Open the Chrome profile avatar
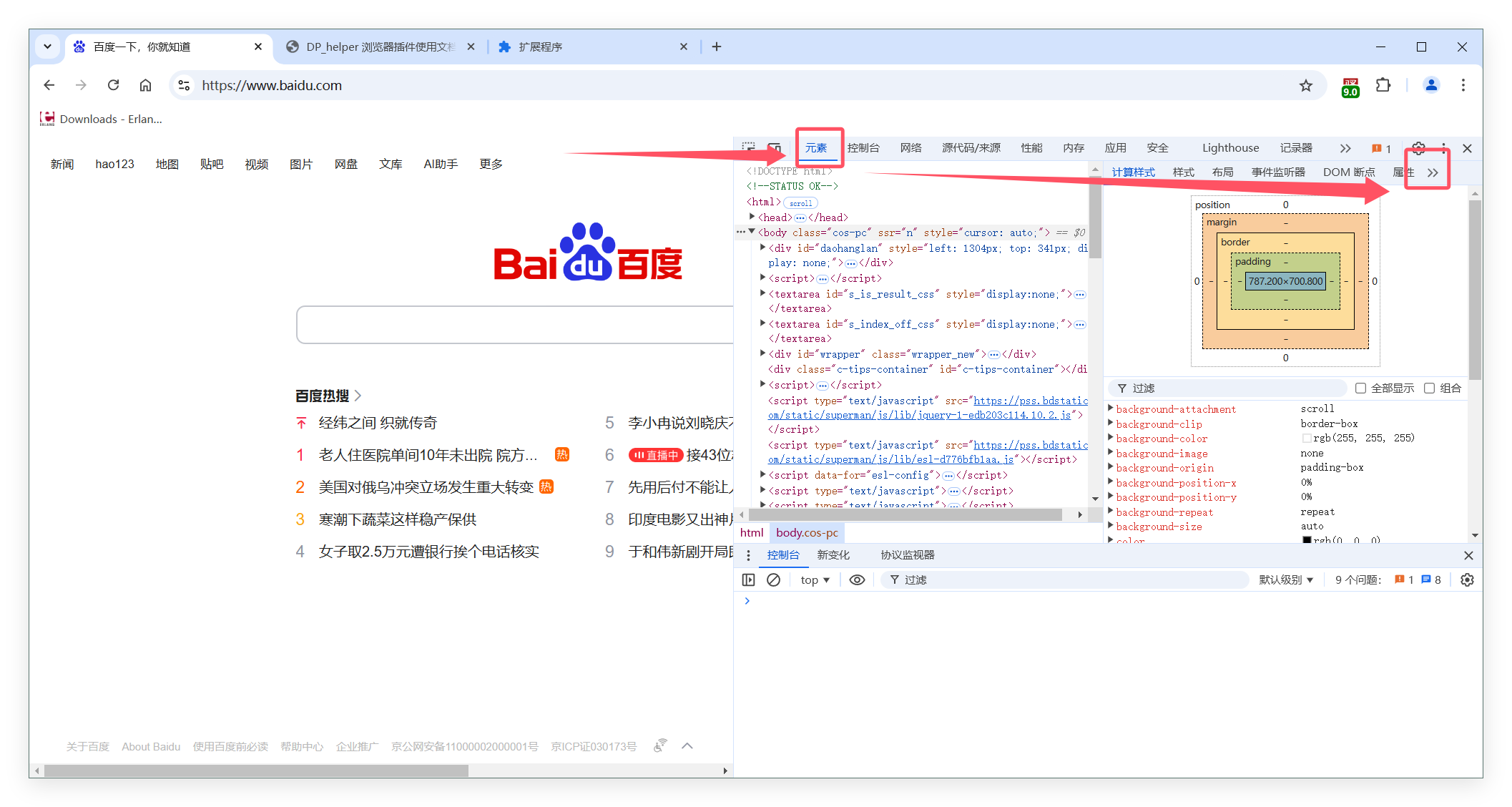Viewport: 1512px width, 807px height. pos(1431,86)
